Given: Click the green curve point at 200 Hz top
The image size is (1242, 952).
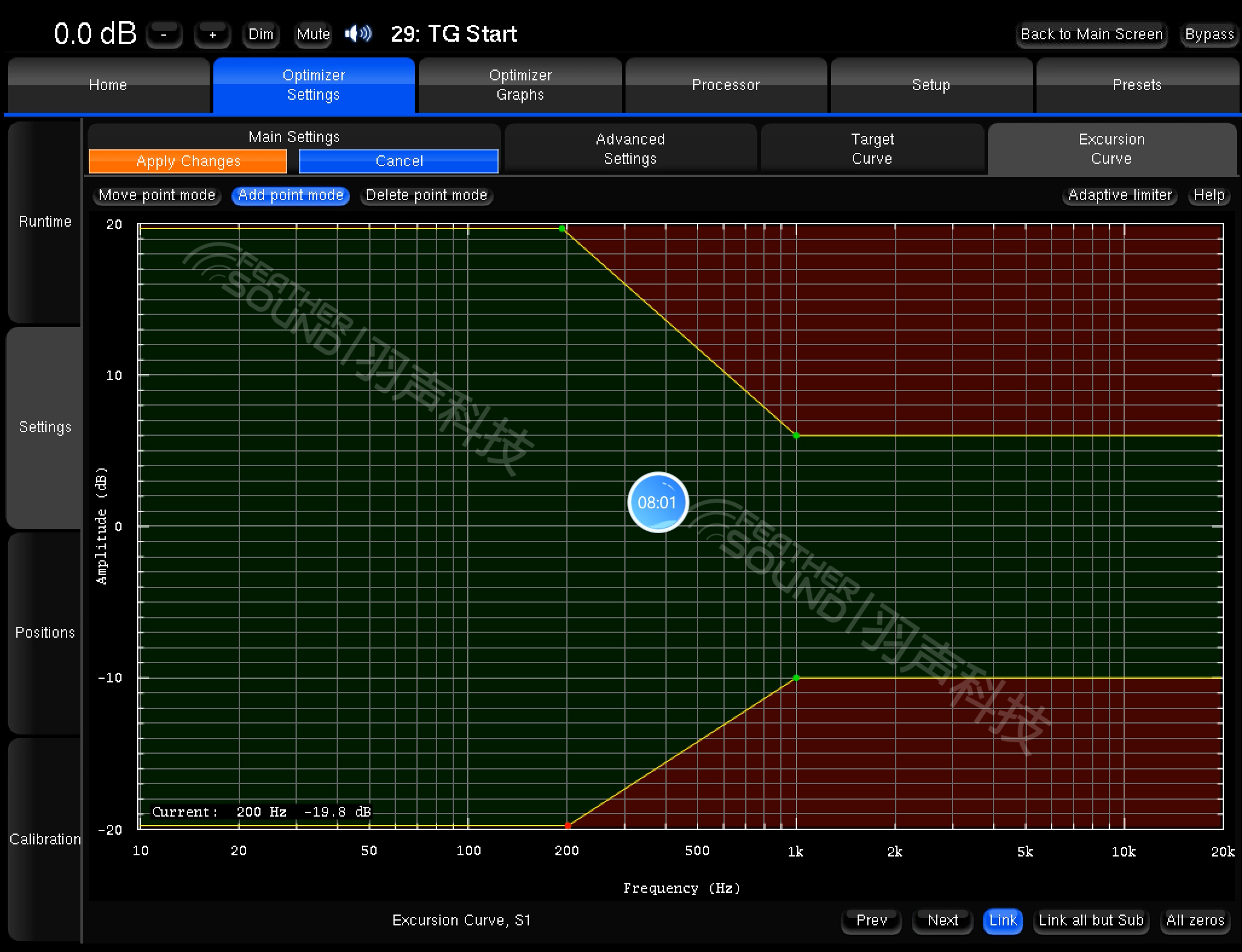Looking at the screenshot, I should pos(562,228).
